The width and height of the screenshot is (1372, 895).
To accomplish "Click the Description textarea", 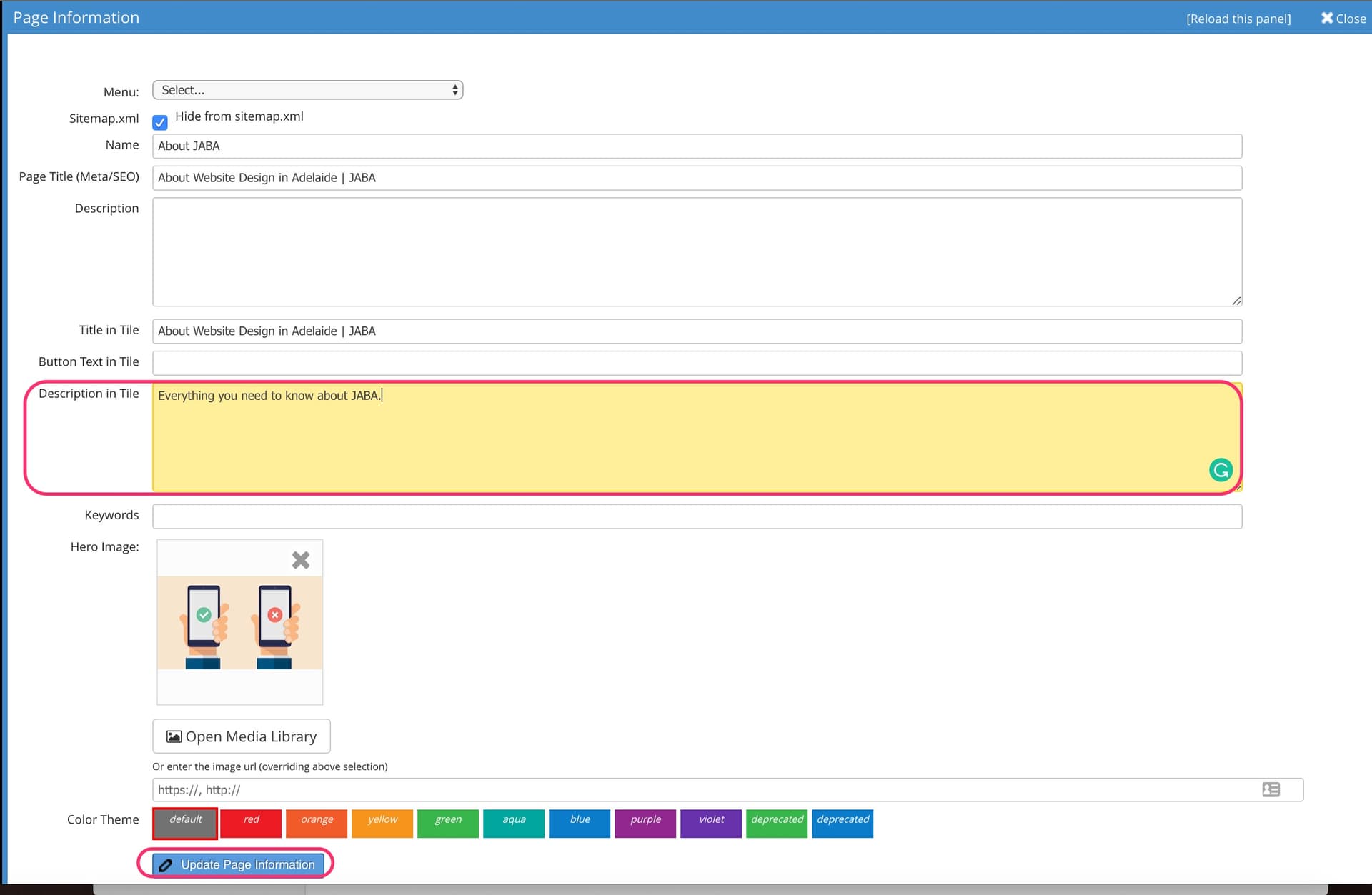I will point(697,252).
